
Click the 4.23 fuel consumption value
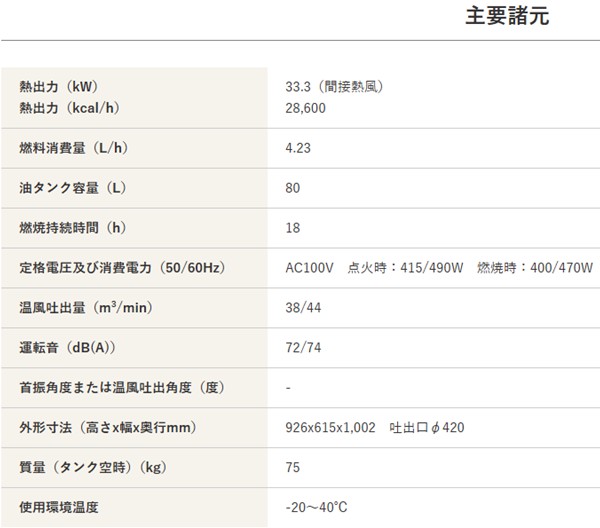(x=299, y=148)
